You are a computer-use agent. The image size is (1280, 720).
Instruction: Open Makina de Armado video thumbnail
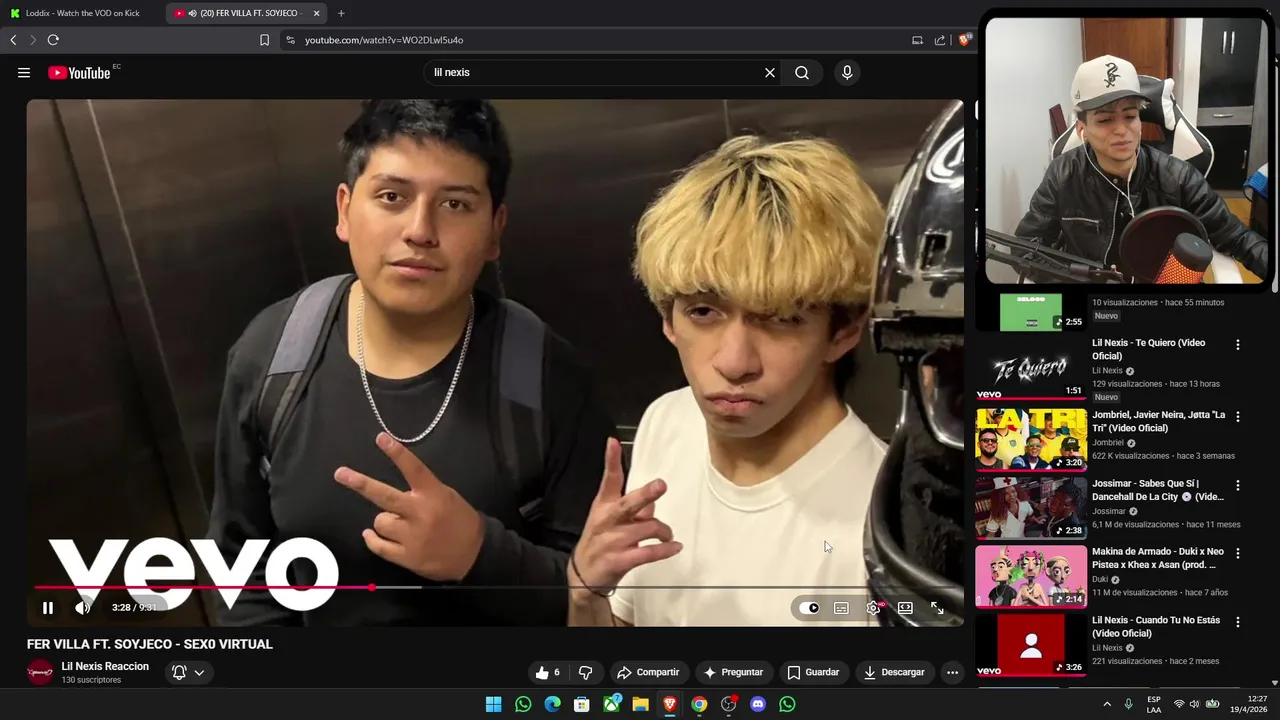1031,576
